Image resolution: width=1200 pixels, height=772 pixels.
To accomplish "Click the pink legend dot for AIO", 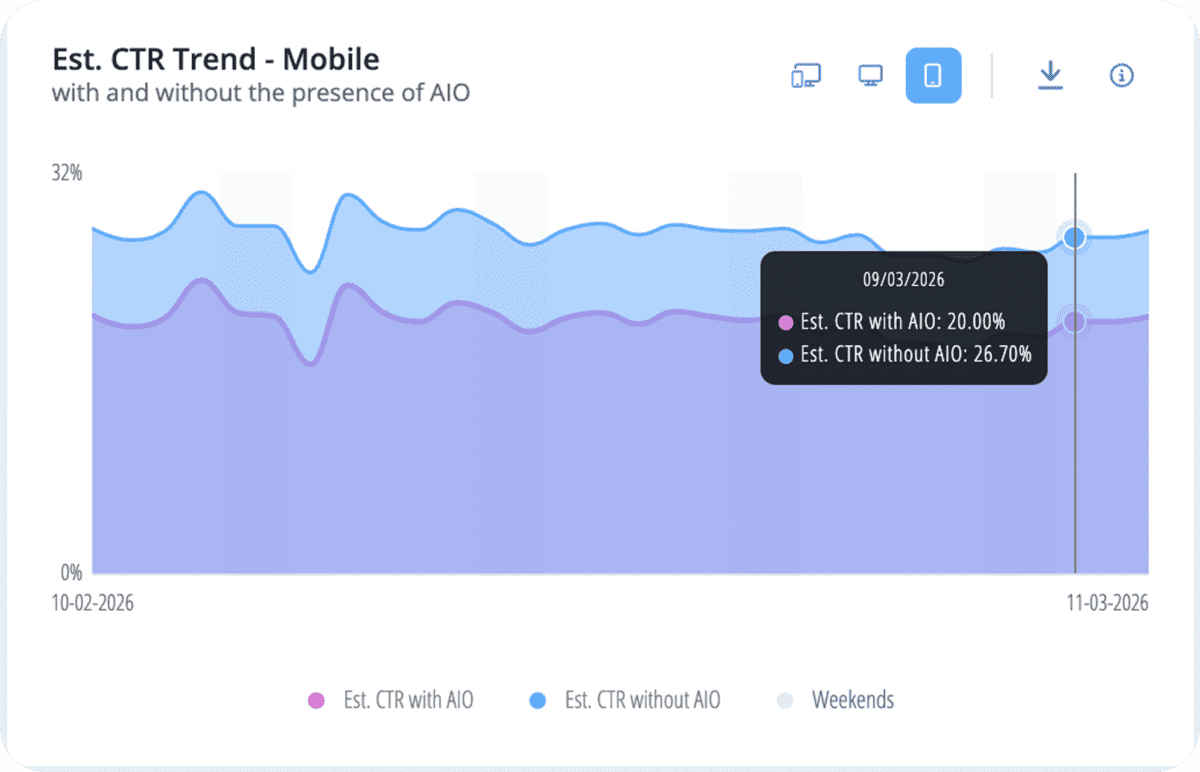I will pyautogui.click(x=318, y=700).
